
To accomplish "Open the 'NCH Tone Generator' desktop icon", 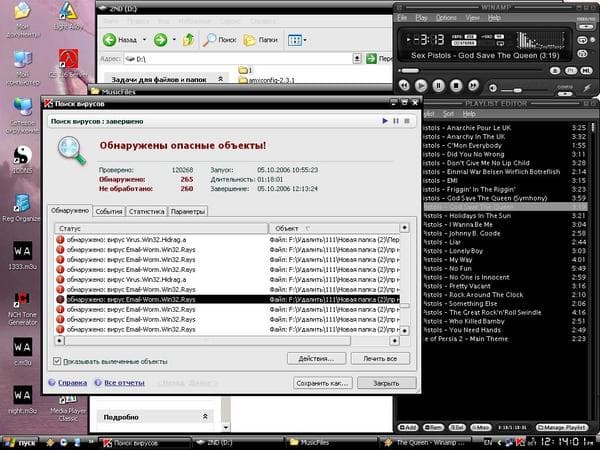I will pos(22,308).
